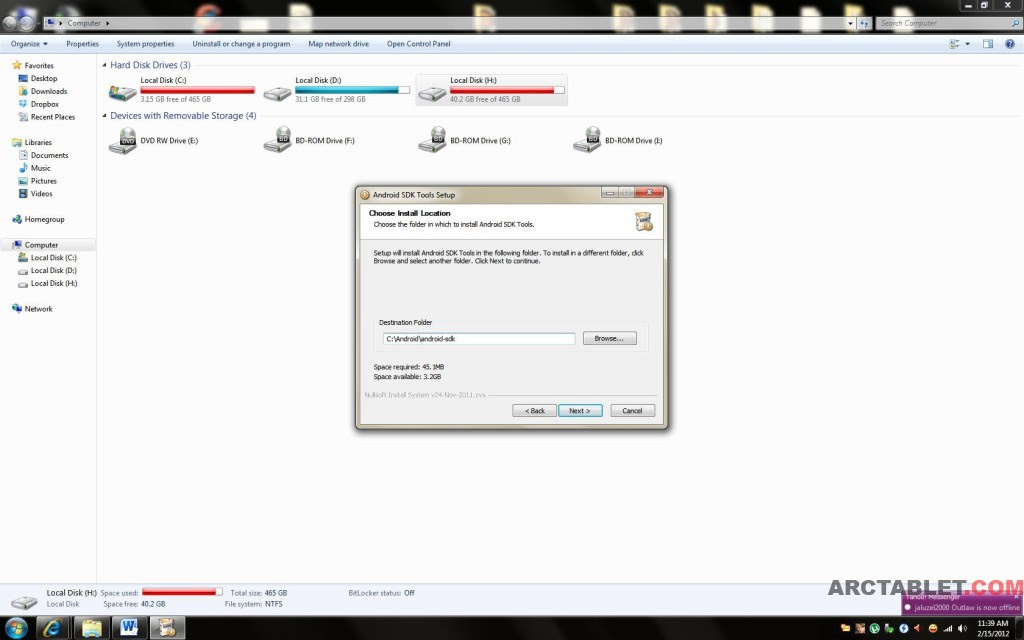Select Local Disk (H:) in navigation tree
The height and width of the screenshot is (640, 1024).
pyautogui.click(x=54, y=283)
